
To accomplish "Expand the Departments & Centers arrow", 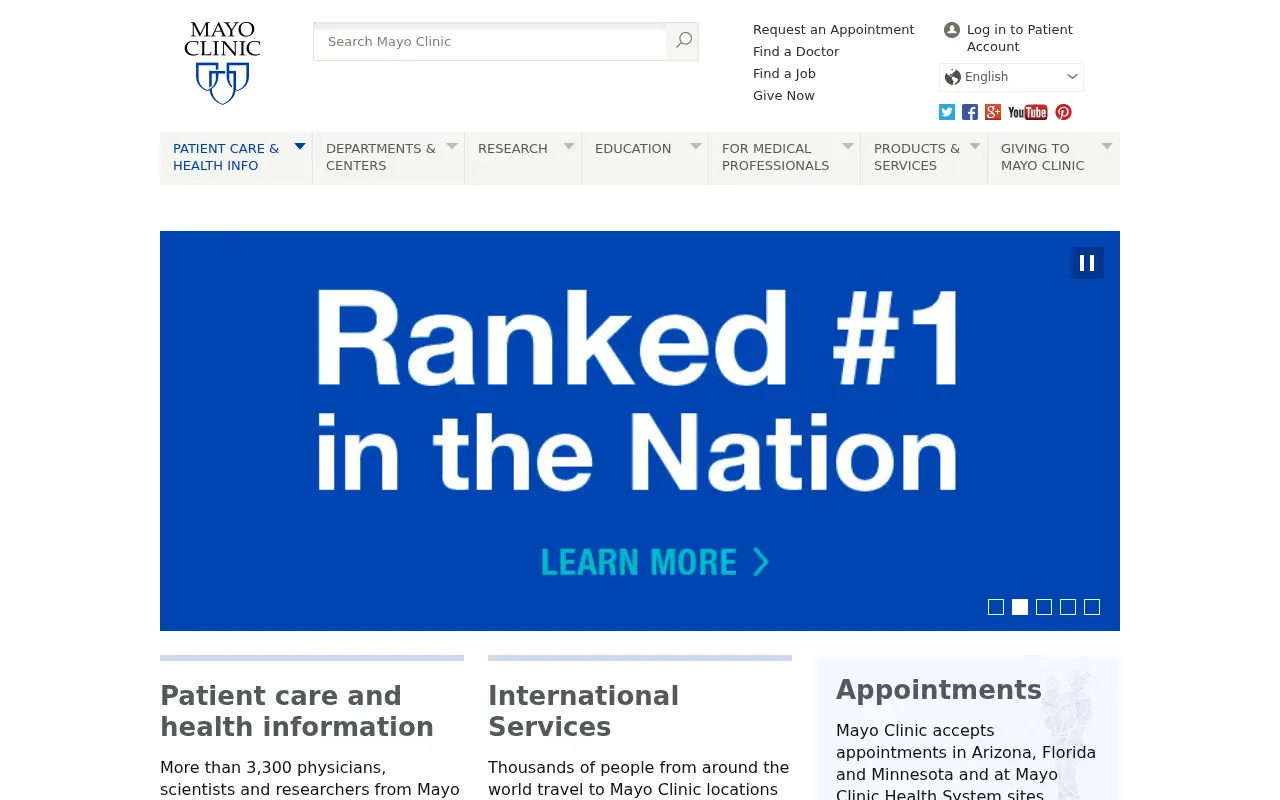I will tap(452, 146).
